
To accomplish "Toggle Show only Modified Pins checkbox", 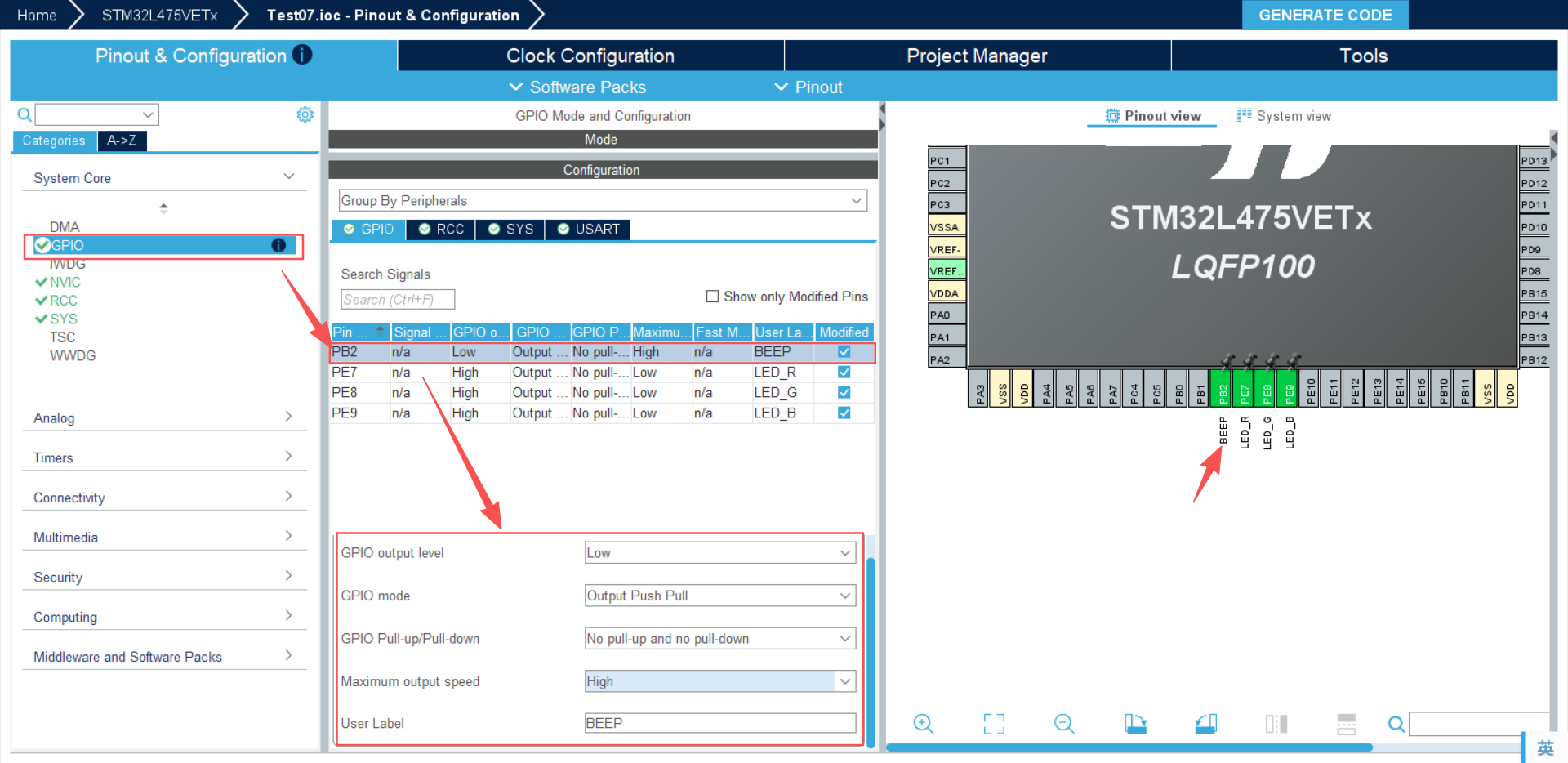I will pos(712,297).
